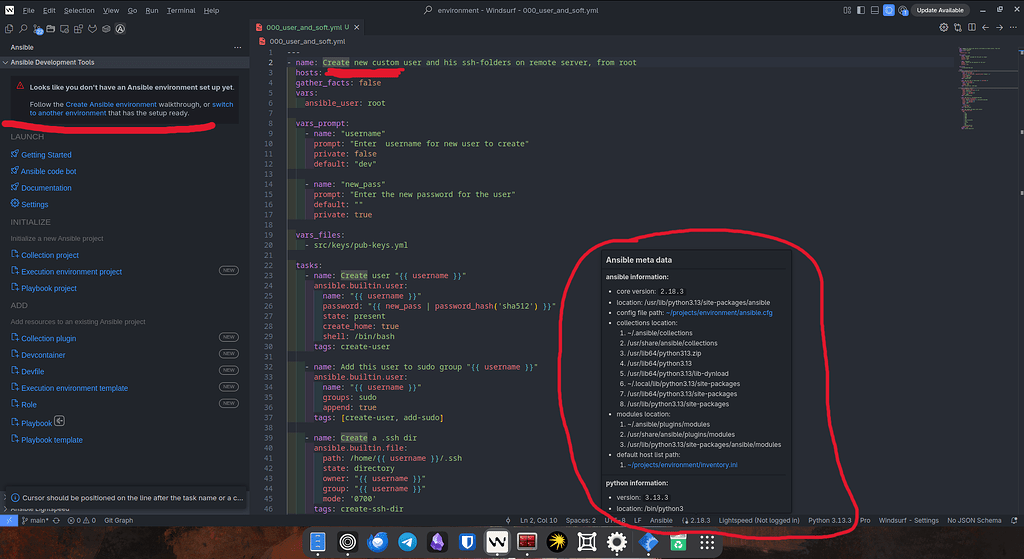This screenshot has width=1024, height=559.
Task: Open the Terminal menu
Action: [181, 10]
